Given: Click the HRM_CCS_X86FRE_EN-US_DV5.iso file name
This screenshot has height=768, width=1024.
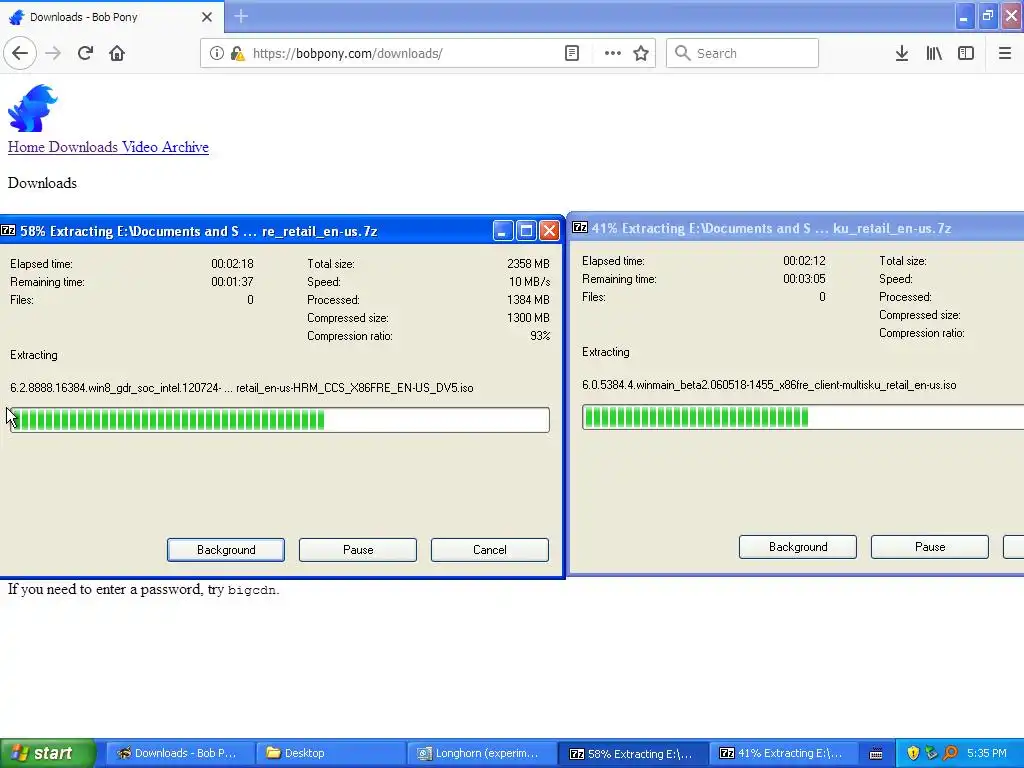Looking at the screenshot, I should (x=242, y=388).
